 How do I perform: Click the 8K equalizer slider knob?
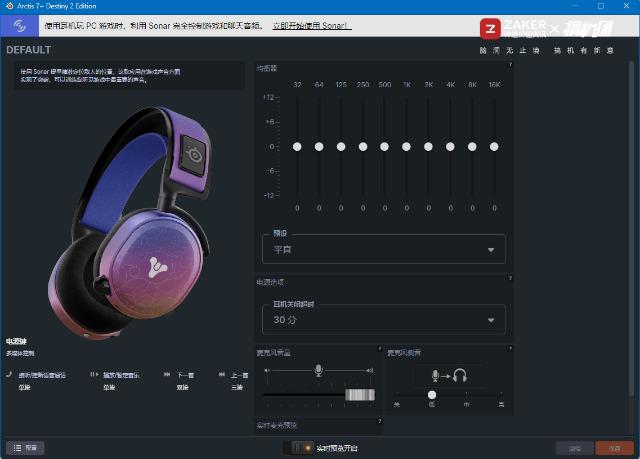click(x=472, y=146)
